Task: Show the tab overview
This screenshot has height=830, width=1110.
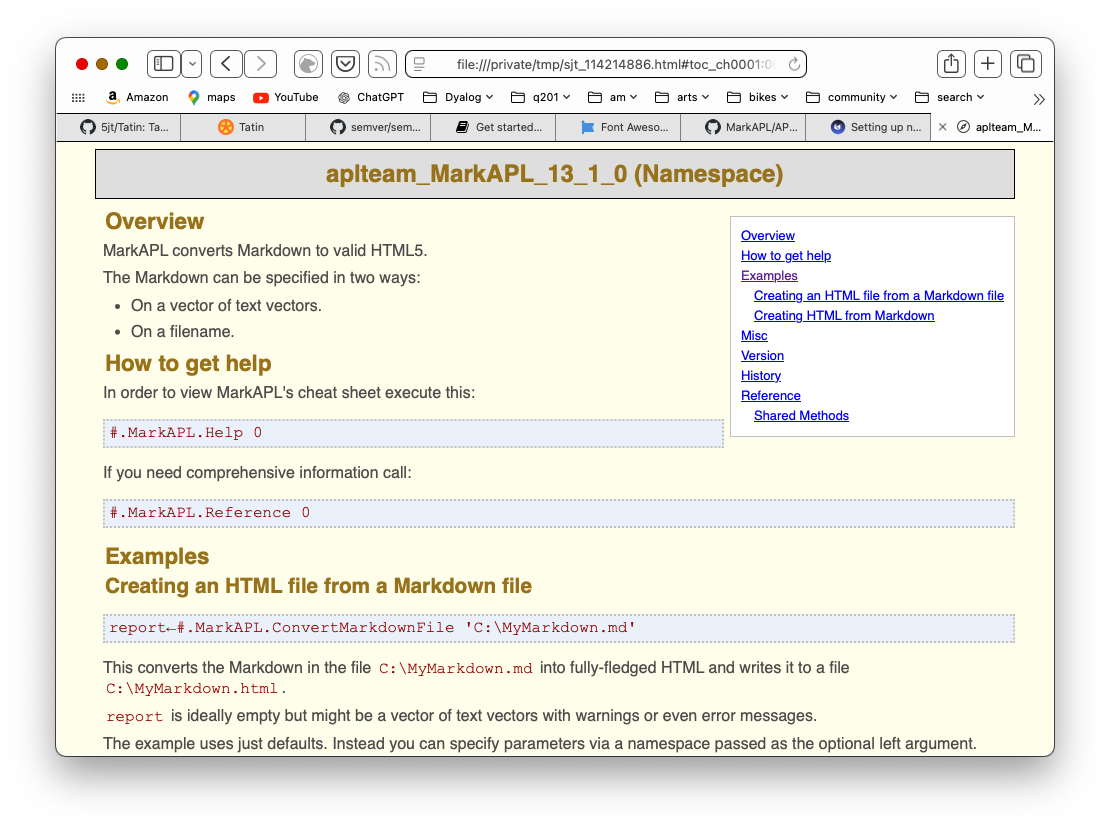Action: point(1025,64)
